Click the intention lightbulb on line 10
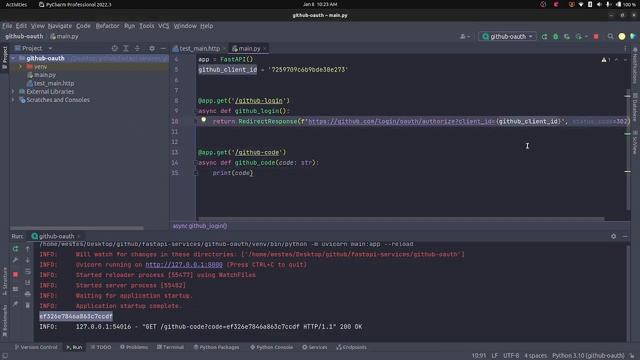 pos(203,120)
